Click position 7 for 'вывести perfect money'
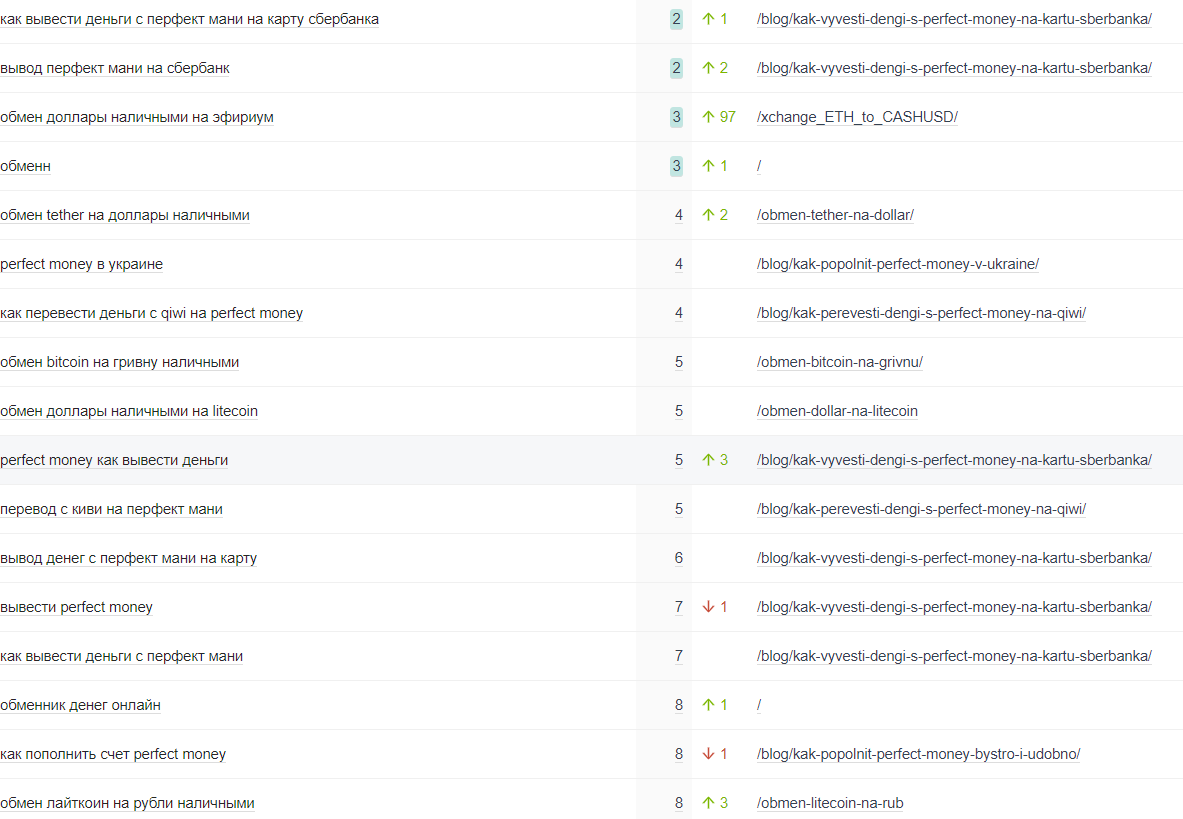1183x819 pixels. [679, 607]
